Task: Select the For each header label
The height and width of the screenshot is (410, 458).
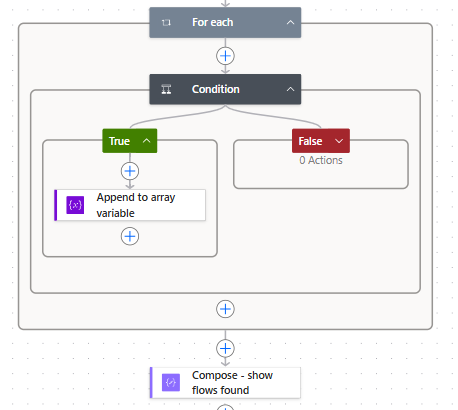Action: click(212, 22)
